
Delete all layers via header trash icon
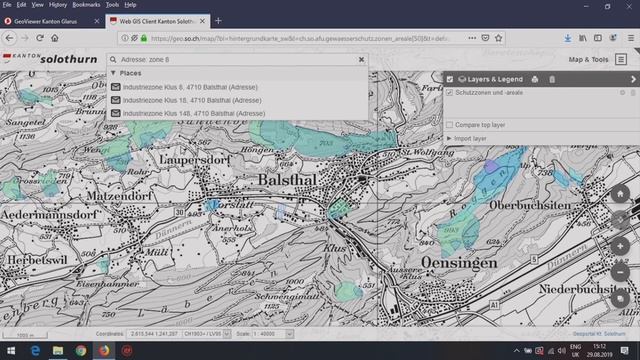click(552, 80)
